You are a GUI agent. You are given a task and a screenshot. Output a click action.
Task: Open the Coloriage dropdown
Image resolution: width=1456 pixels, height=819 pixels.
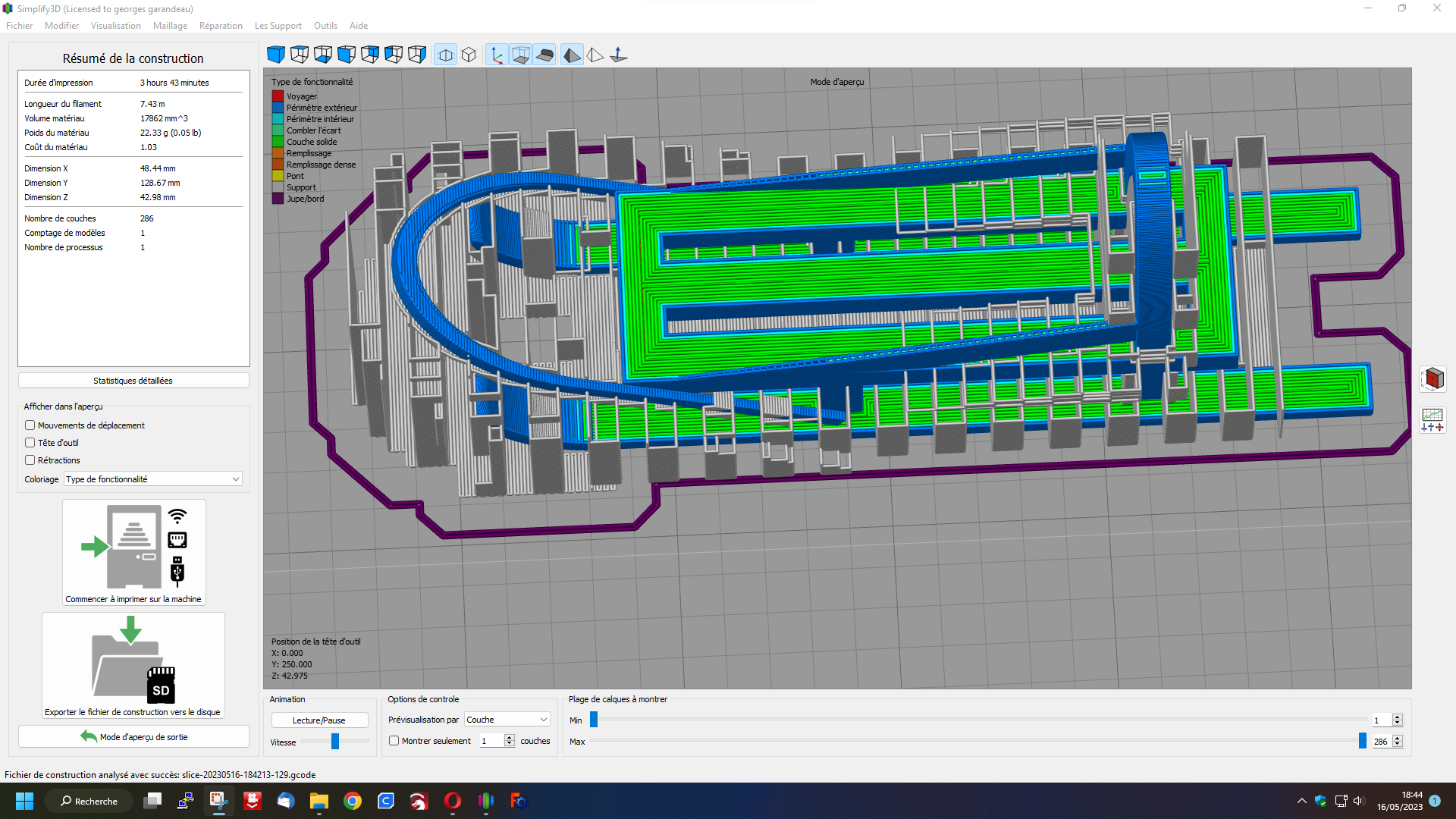(152, 479)
